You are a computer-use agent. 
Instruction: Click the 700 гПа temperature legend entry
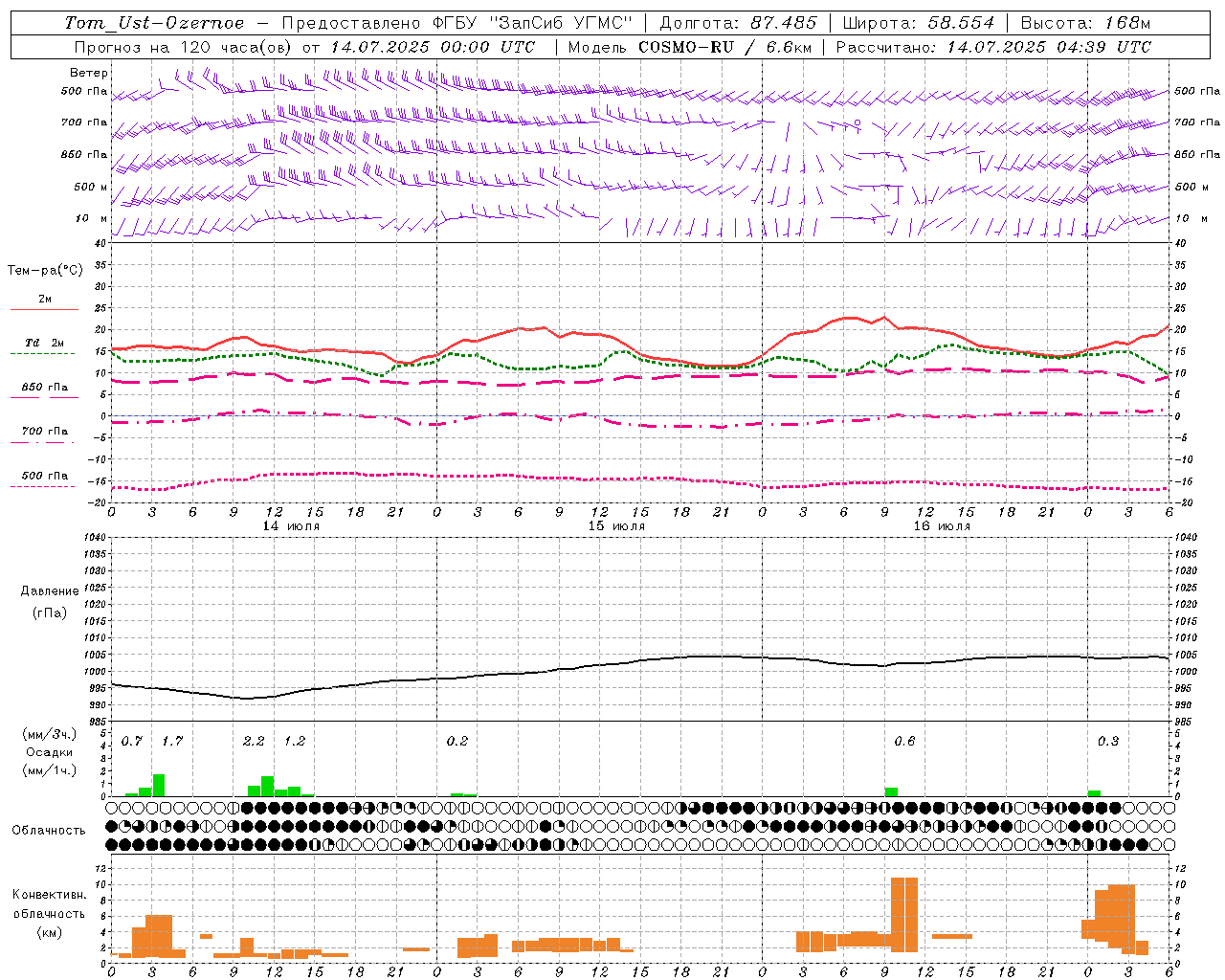pyautogui.click(x=45, y=432)
